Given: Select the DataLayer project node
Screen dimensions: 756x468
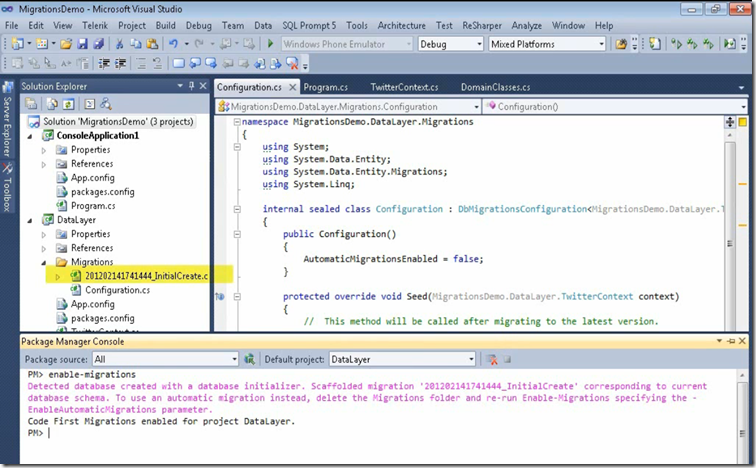Looking at the screenshot, I should coord(76,220).
